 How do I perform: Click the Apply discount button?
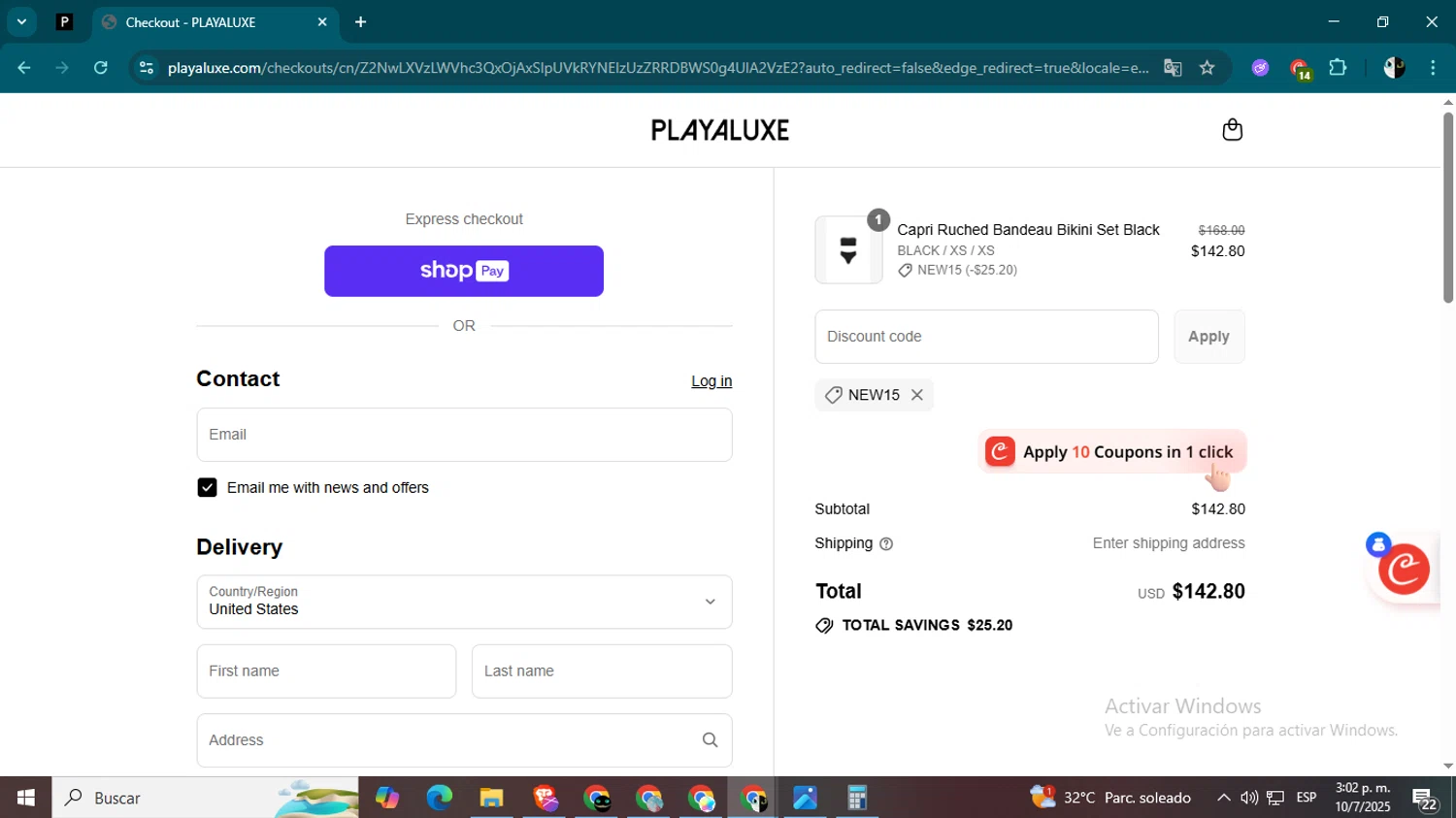click(1208, 337)
